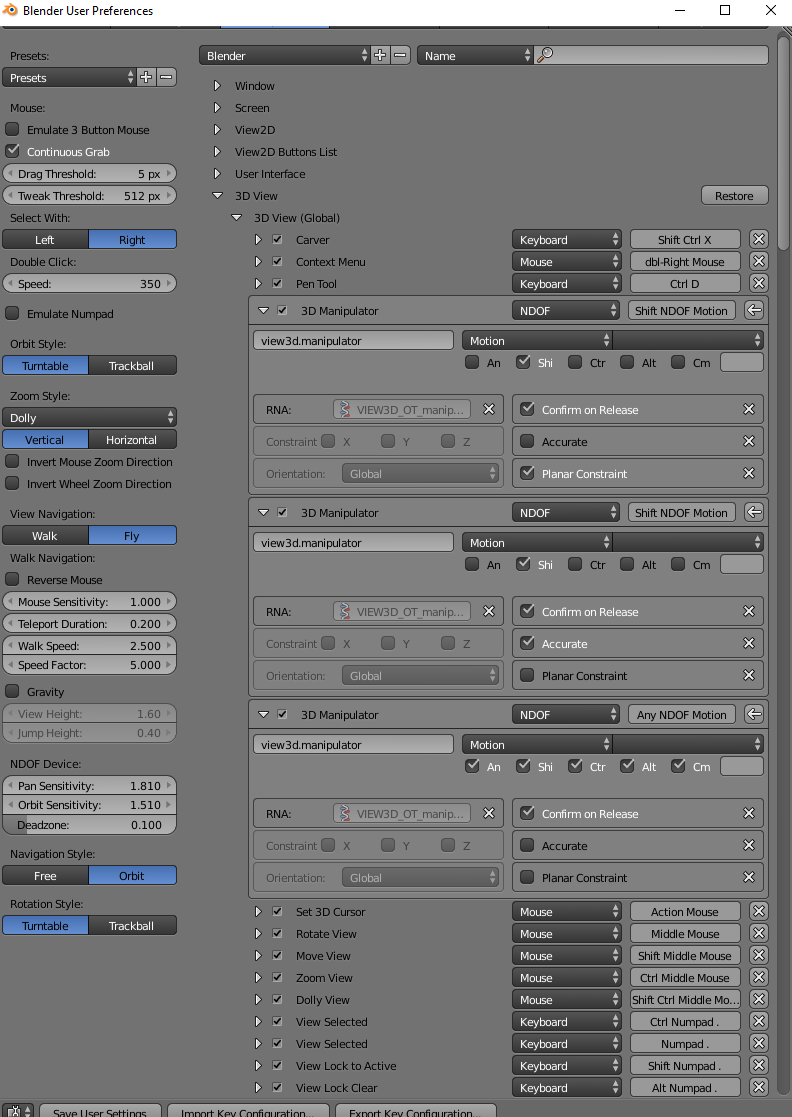Remove Zoom View keymap item
Screen dimensions: 792x1117
[x=759, y=978]
